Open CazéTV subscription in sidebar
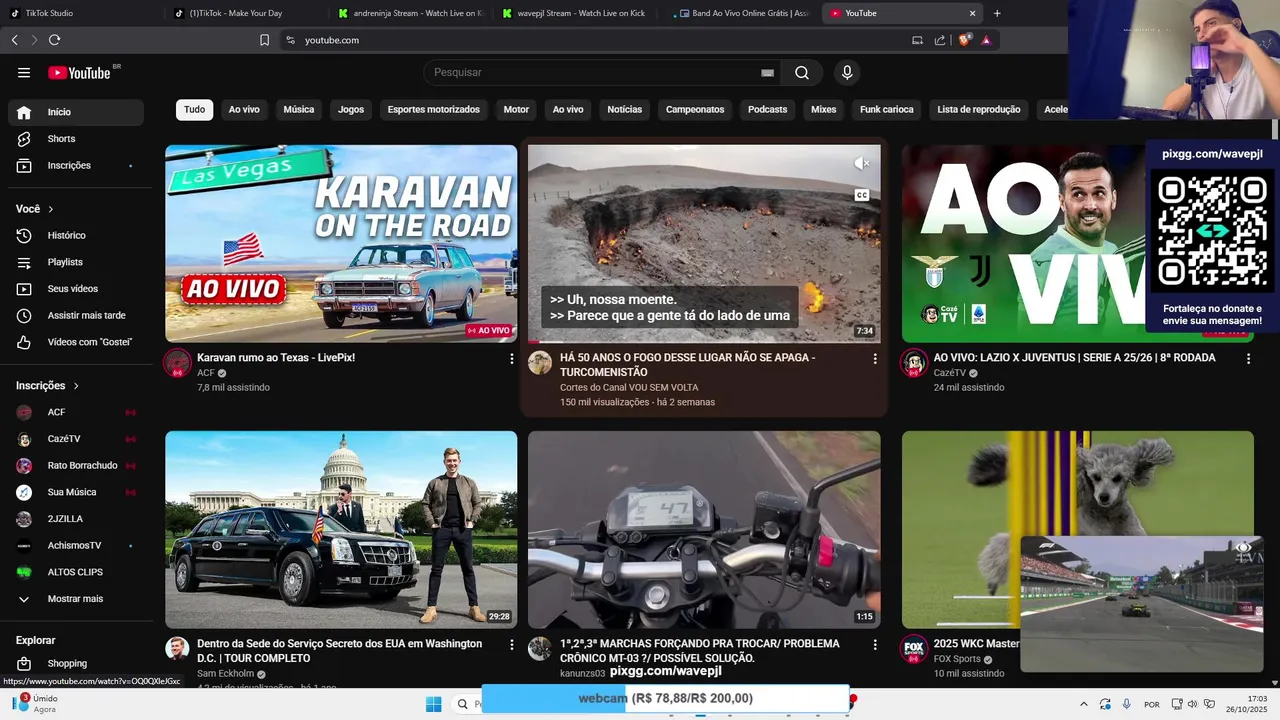Screen dimensions: 1280x720 [76, 439]
